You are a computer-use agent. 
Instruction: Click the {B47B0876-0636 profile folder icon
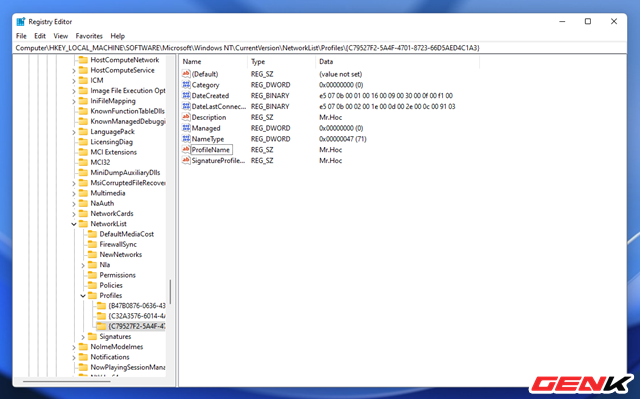[x=101, y=306]
